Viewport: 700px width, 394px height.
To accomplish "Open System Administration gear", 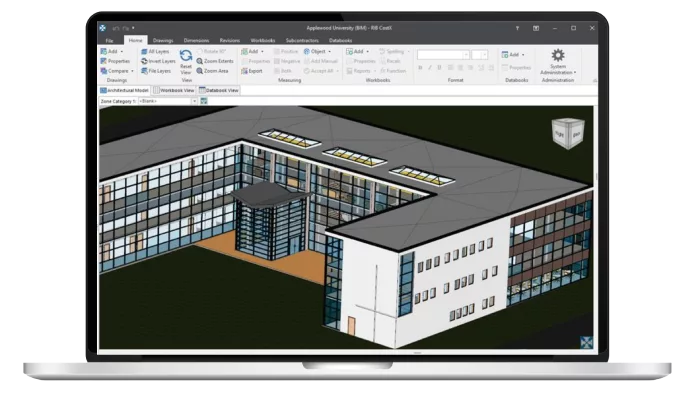I will coord(558,55).
